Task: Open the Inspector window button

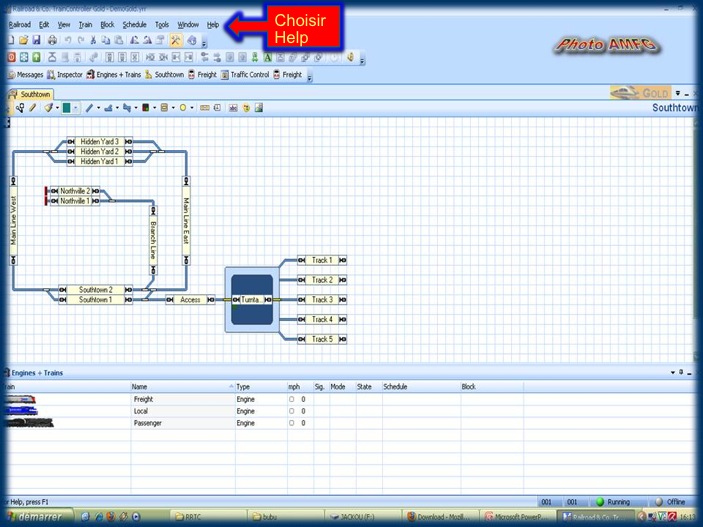Action: (65, 75)
